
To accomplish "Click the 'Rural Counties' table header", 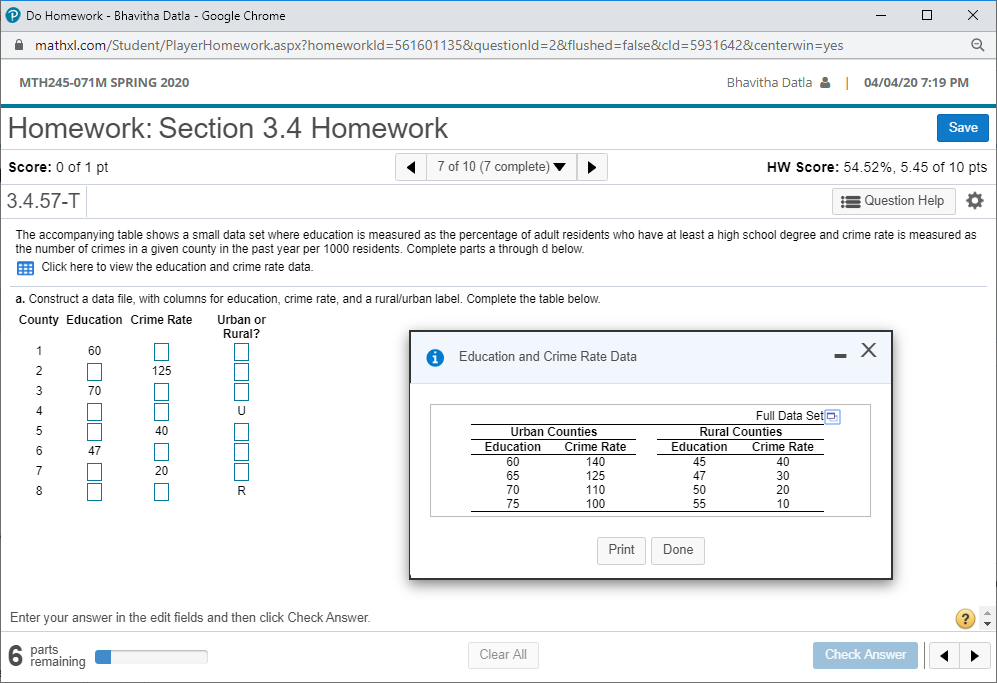I will click(x=741, y=432).
